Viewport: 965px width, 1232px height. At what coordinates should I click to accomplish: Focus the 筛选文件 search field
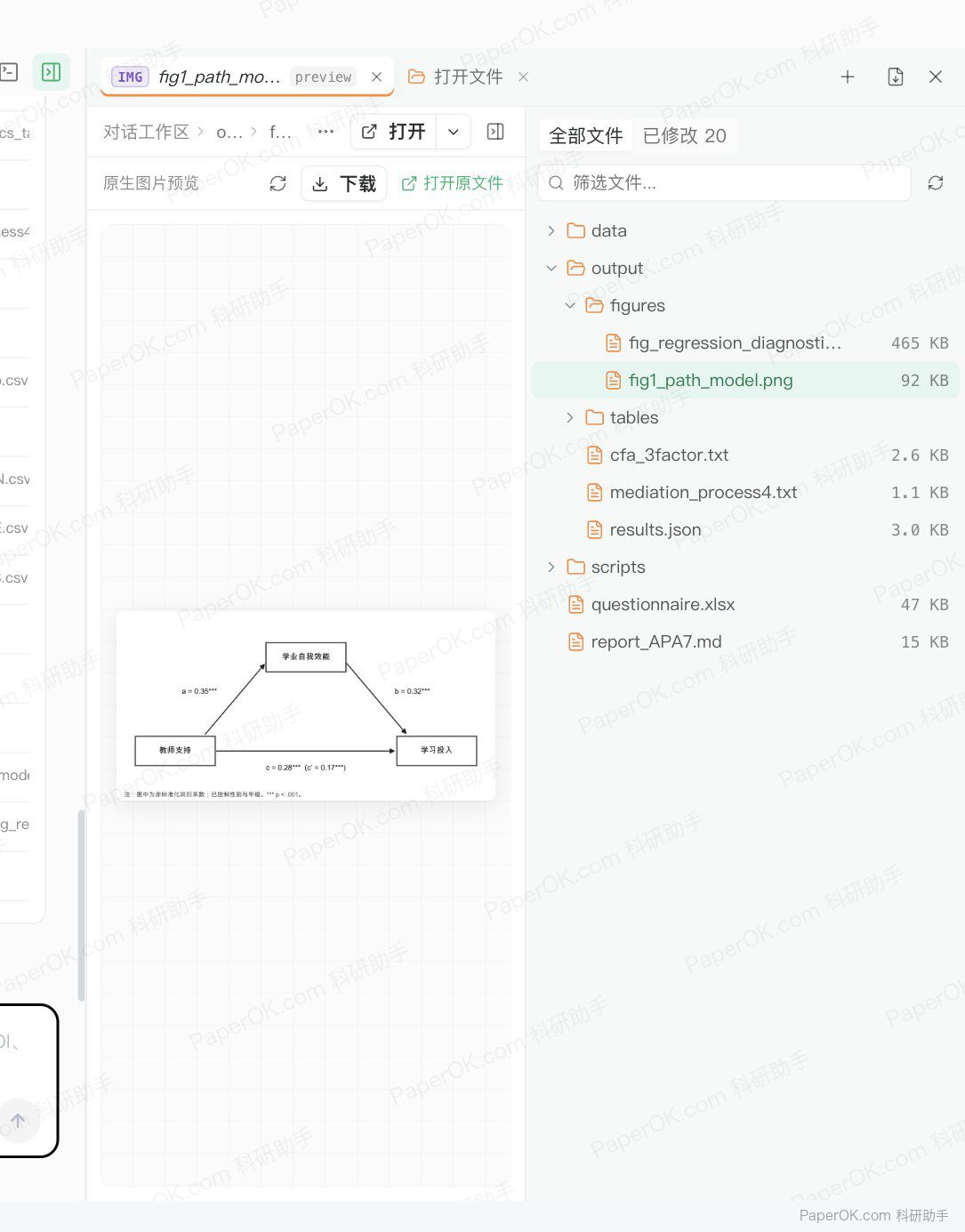pos(724,182)
